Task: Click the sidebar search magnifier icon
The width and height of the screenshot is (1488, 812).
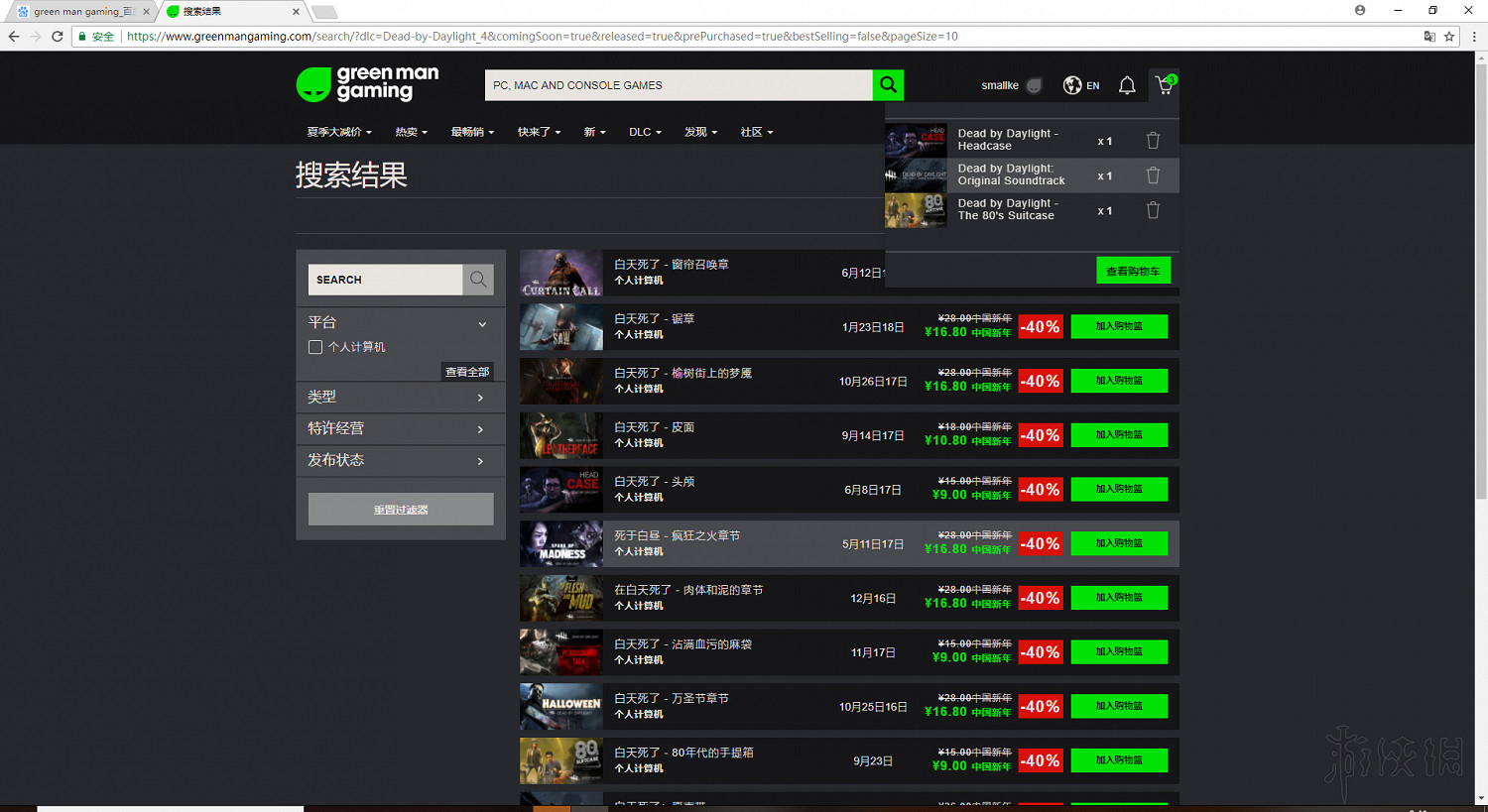Action: 478,280
